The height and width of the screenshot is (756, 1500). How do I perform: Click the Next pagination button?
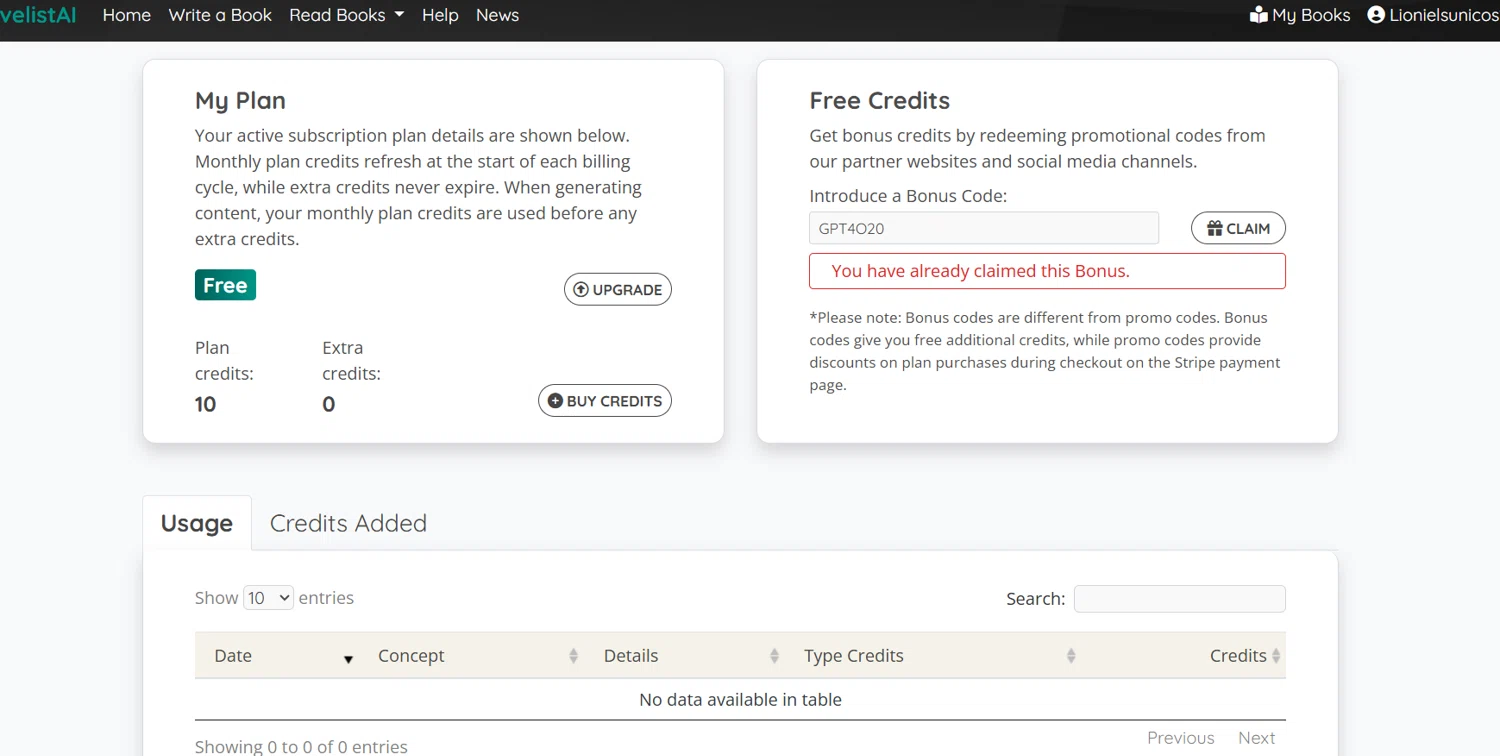pyautogui.click(x=1256, y=738)
